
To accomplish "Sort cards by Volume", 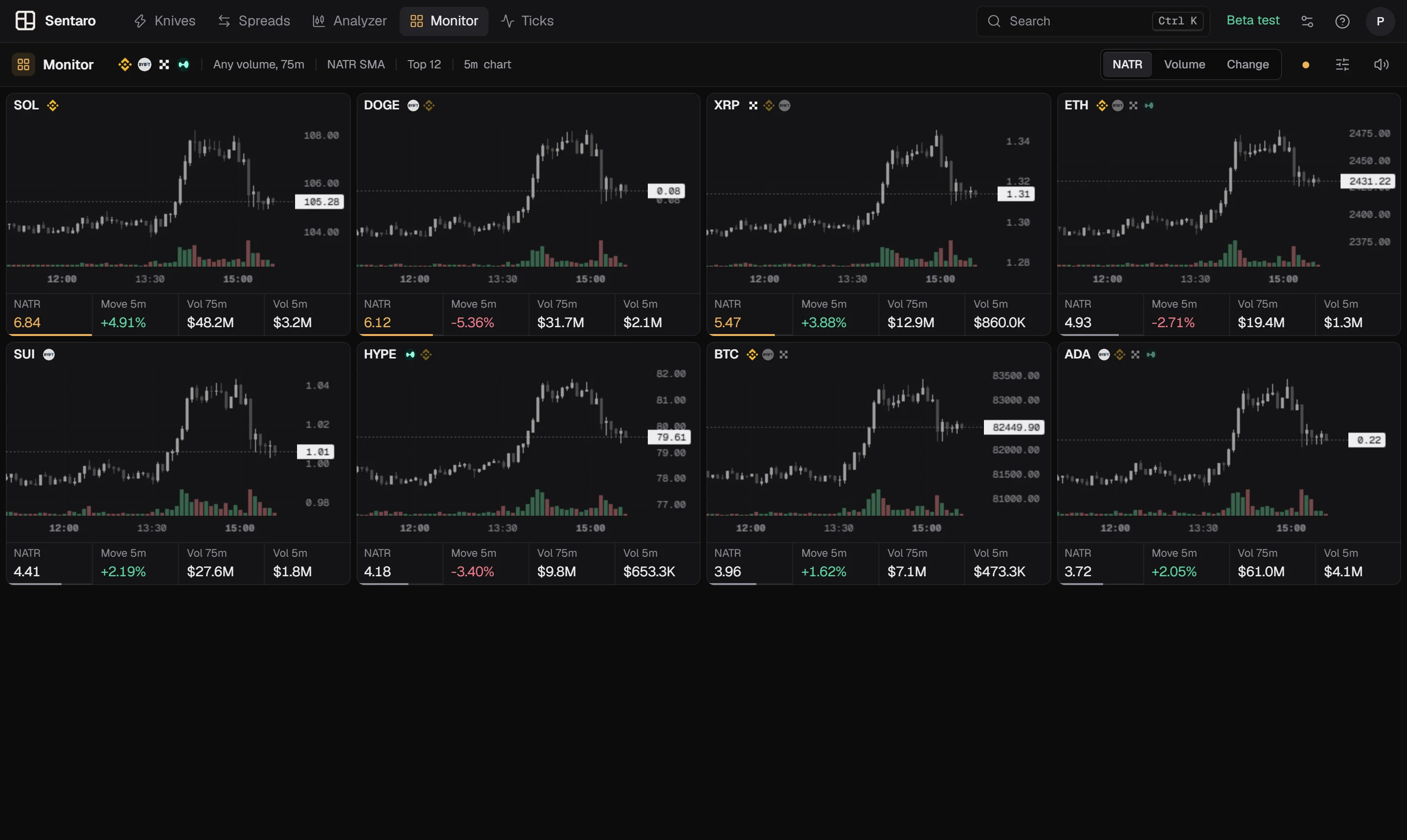I will tap(1184, 64).
